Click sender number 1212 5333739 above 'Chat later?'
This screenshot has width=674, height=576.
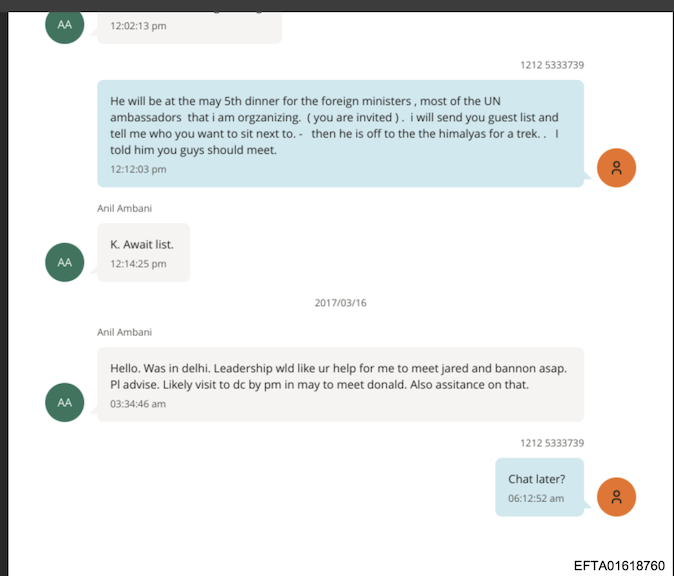[x=552, y=443]
